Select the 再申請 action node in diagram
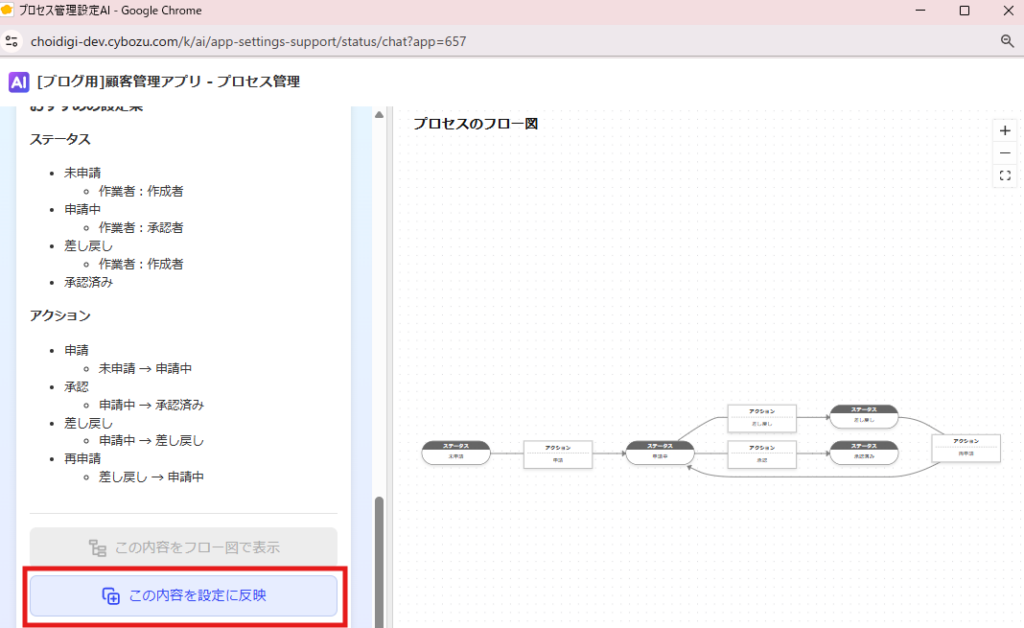Screen dimensions: 1024x628 tap(965, 447)
